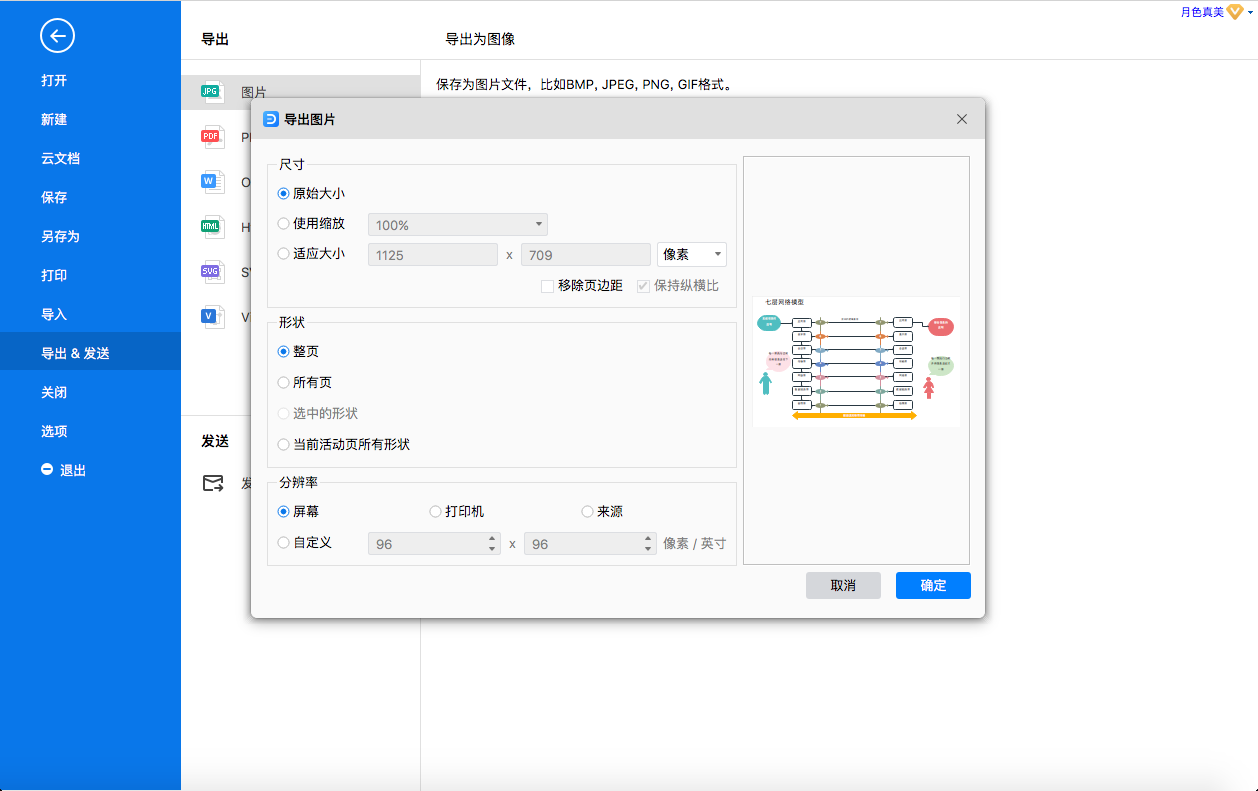Select the JPG image export icon
This screenshot has width=1258, height=791.
click(211, 91)
